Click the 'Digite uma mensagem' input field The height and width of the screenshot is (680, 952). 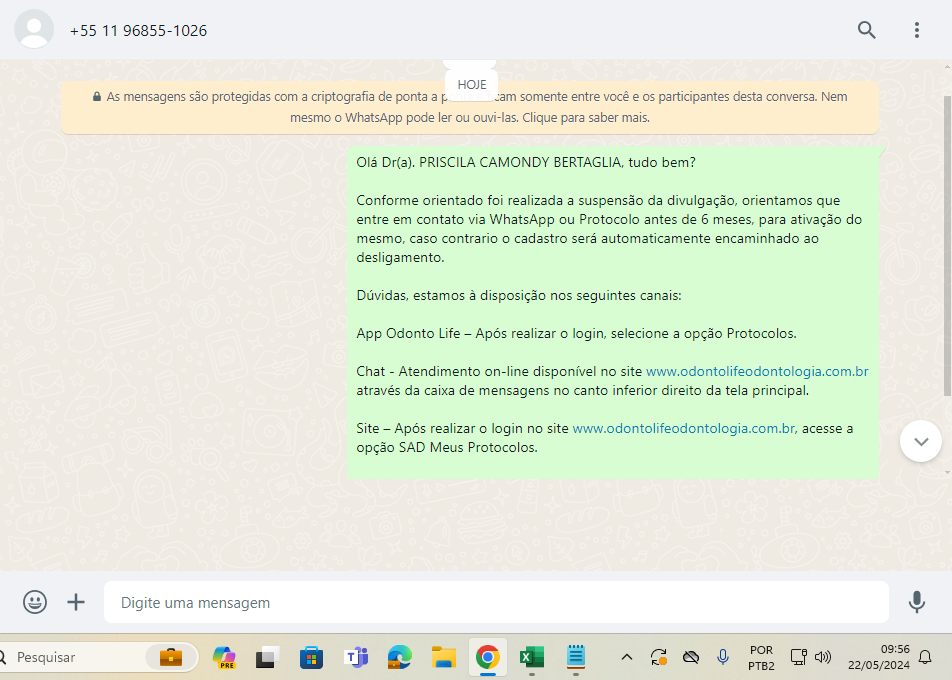495,603
